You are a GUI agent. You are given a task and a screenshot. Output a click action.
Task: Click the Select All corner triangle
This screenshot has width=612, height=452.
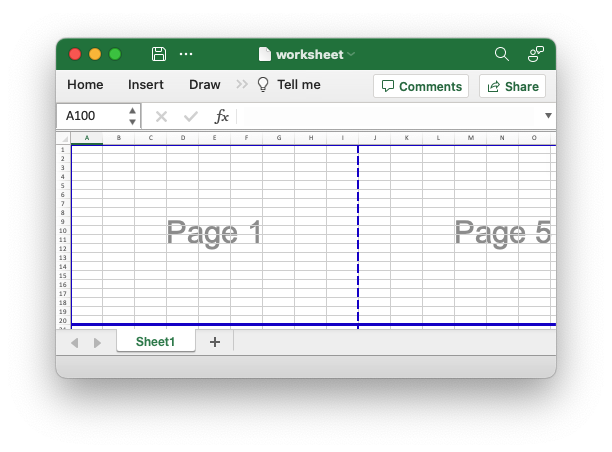pos(64,138)
